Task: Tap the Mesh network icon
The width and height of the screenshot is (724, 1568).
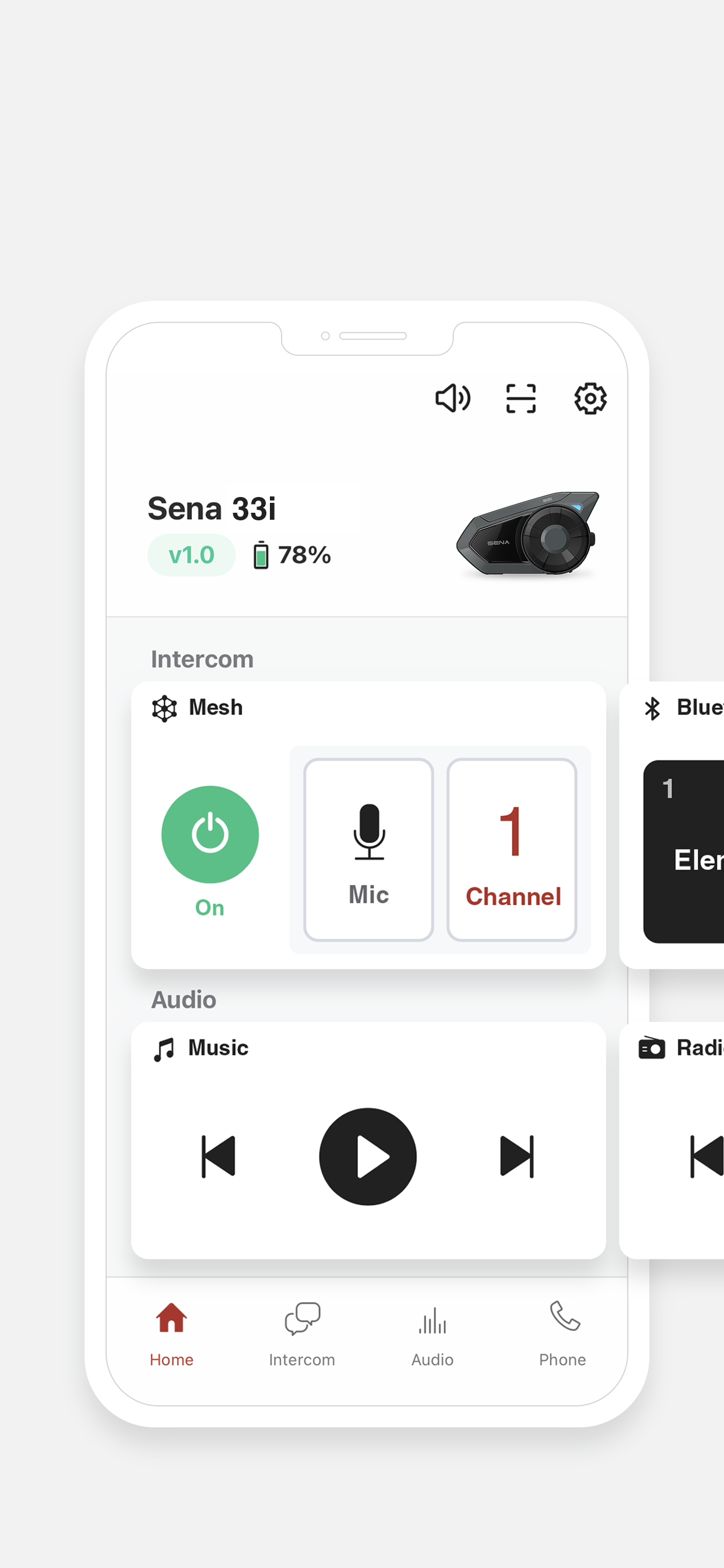Action: [164, 709]
